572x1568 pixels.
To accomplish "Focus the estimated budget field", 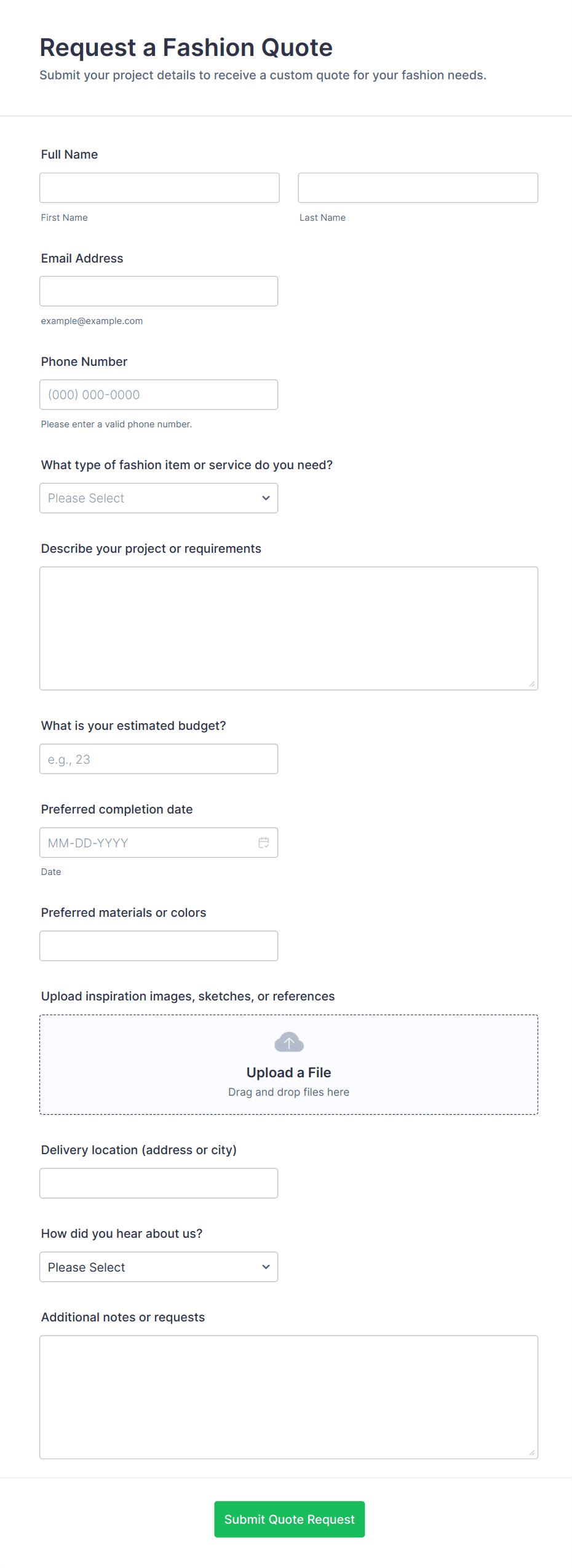I will click(159, 759).
